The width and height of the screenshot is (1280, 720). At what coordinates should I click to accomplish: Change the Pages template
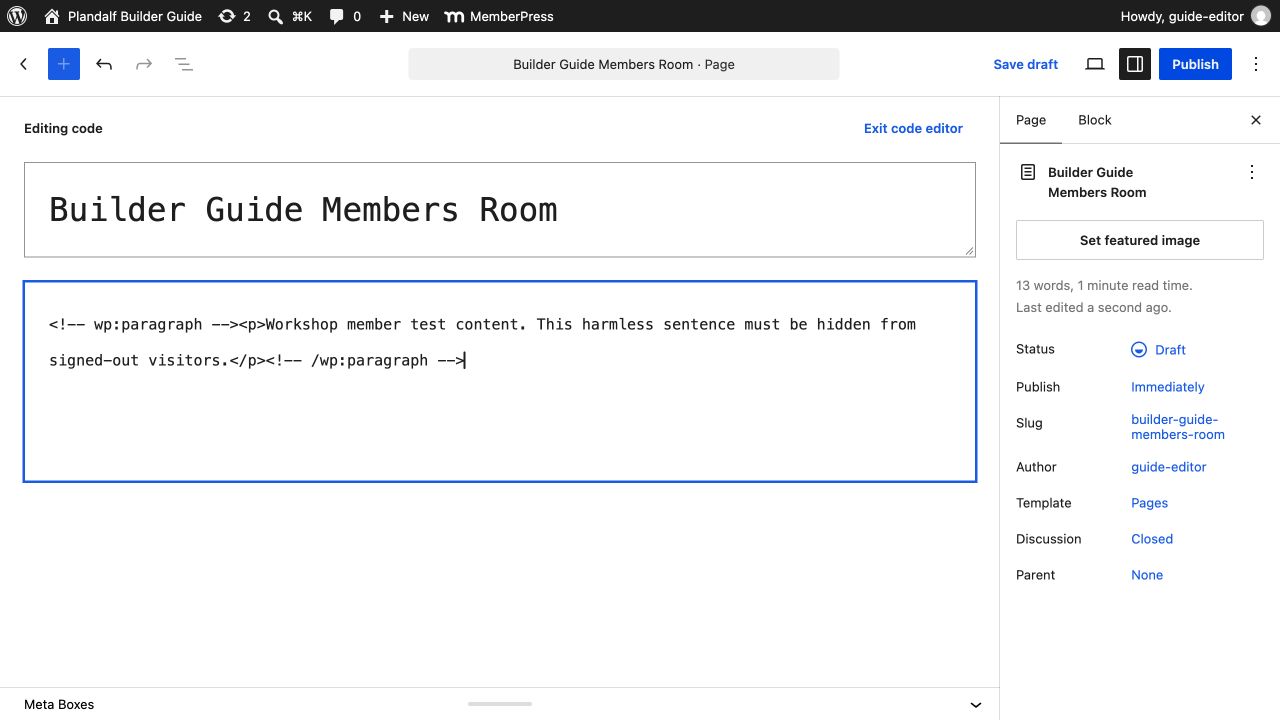1150,503
